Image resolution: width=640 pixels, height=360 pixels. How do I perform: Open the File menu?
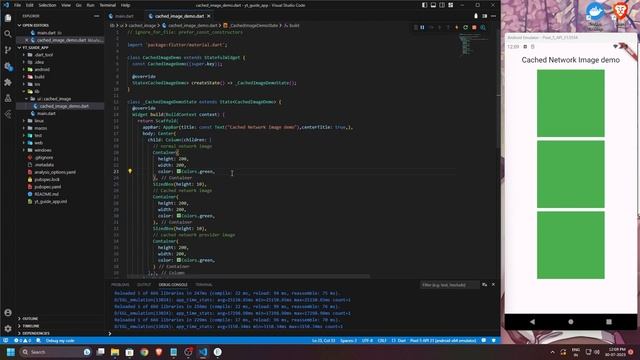tap(17, 5)
